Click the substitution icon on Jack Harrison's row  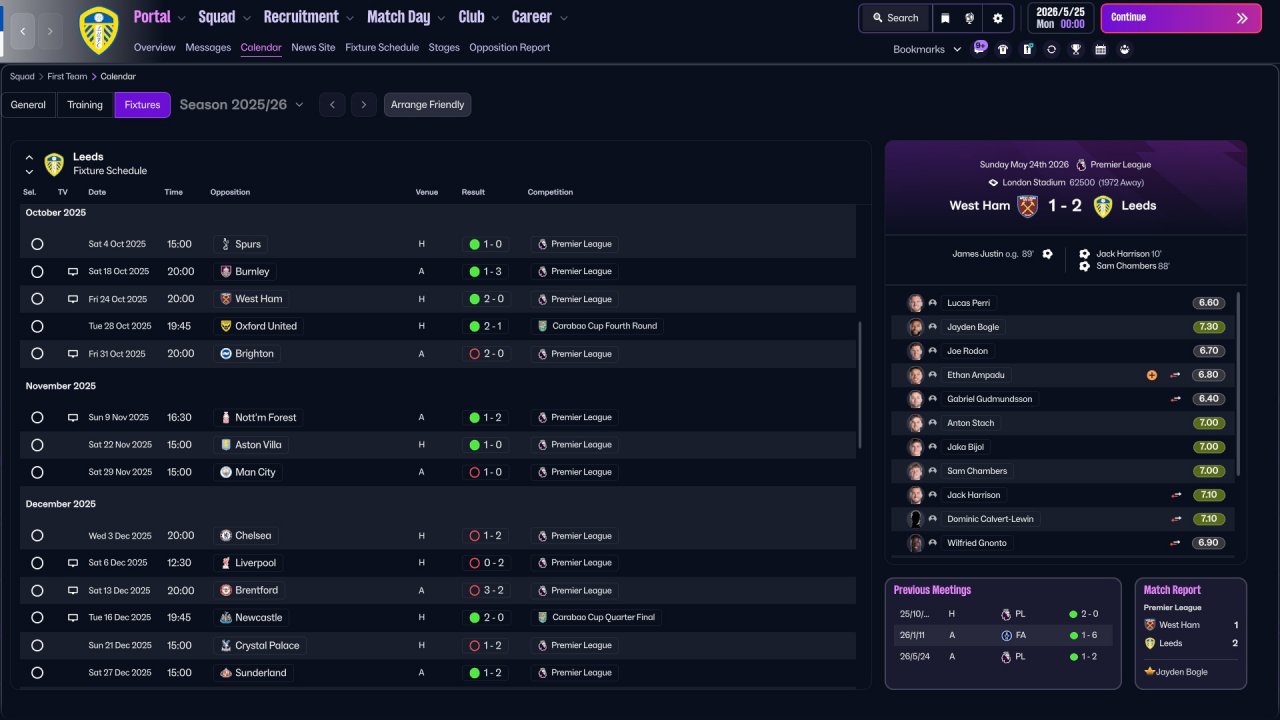click(x=1176, y=495)
